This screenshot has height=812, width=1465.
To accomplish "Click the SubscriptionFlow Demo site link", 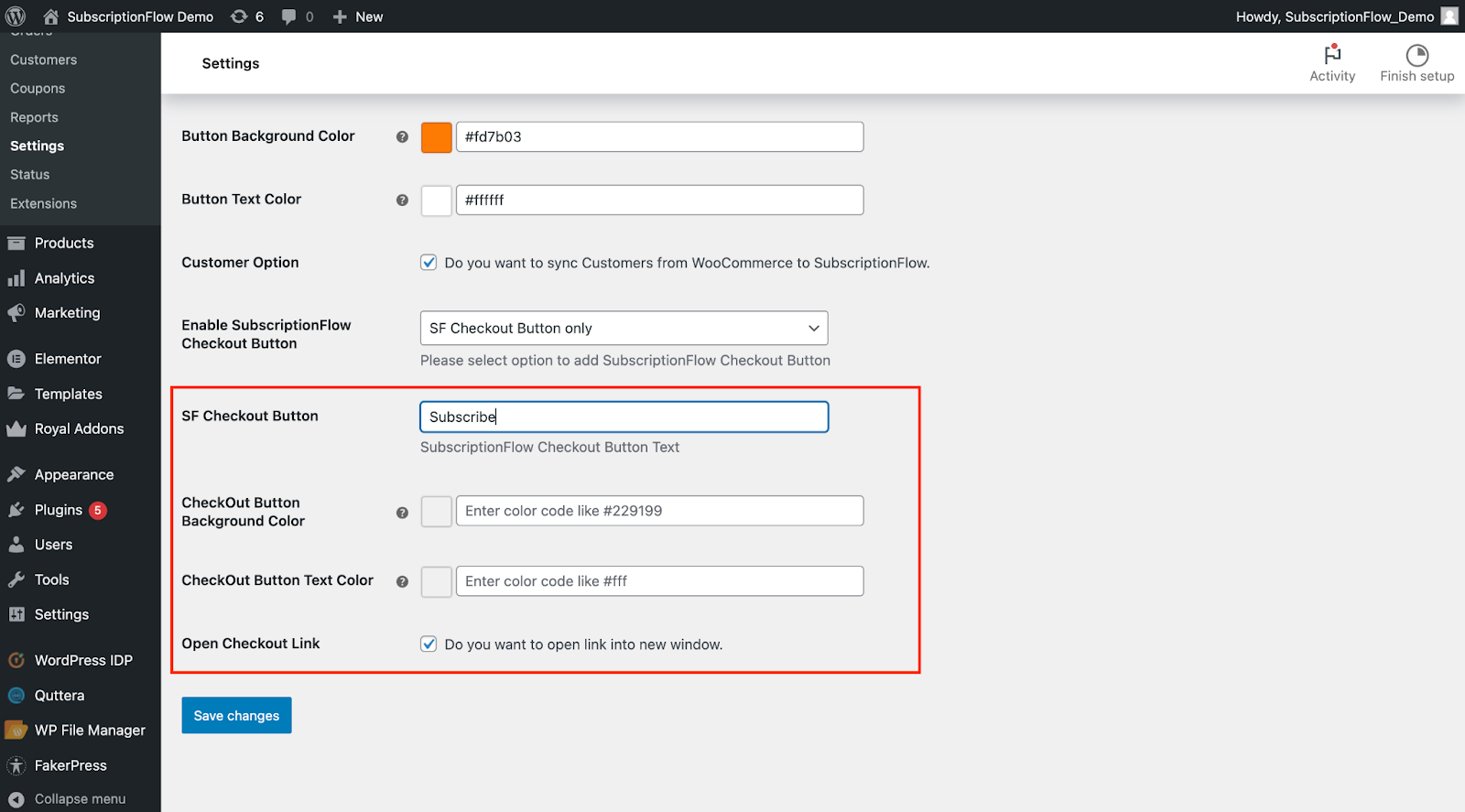I will pyautogui.click(x=140, y=16).
